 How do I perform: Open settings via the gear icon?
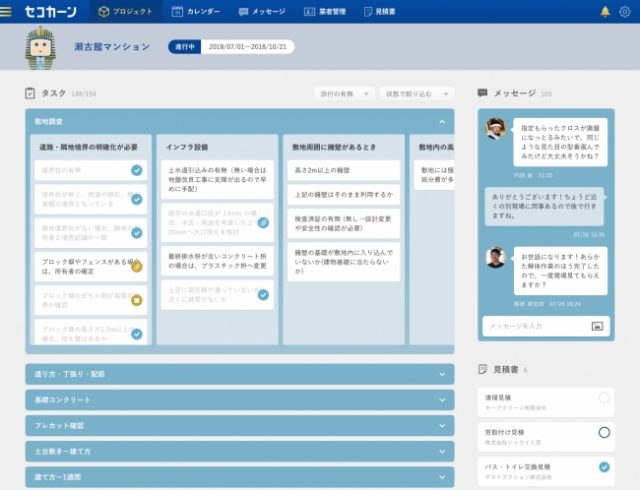[625, 12]
